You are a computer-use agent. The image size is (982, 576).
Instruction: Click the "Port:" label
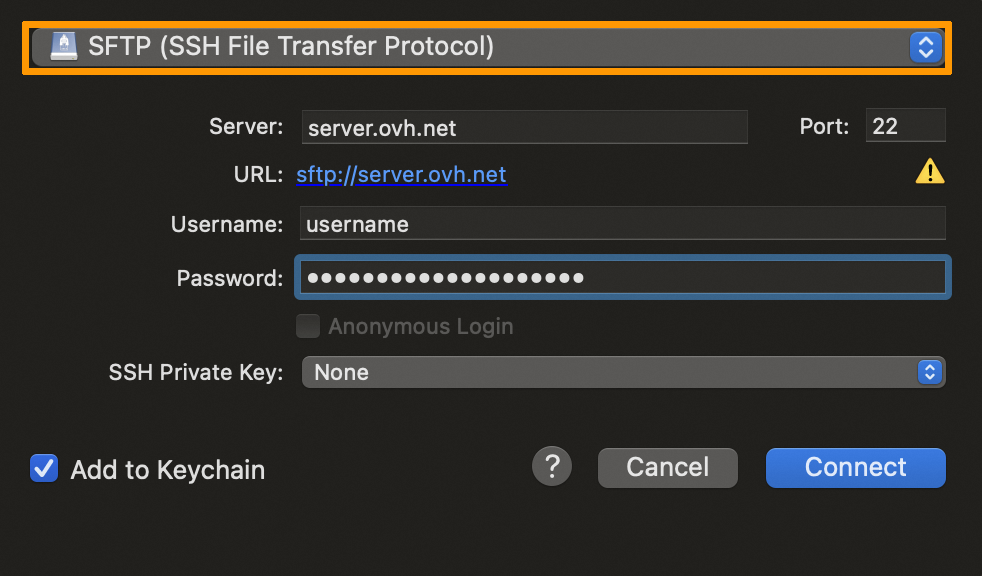pos(824,127)
